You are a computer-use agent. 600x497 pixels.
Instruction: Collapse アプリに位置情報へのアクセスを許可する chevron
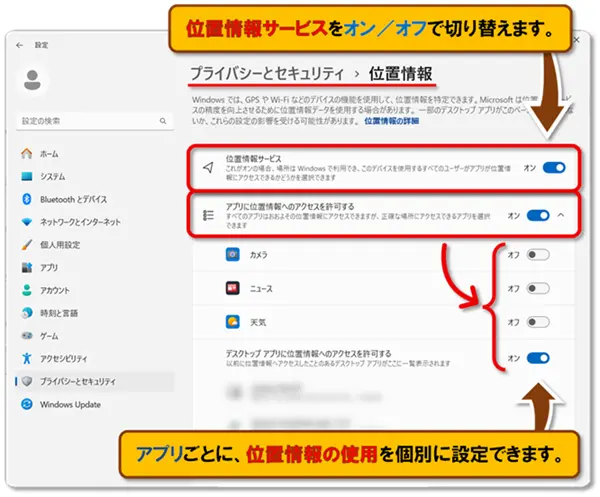[x=561, y=214]
